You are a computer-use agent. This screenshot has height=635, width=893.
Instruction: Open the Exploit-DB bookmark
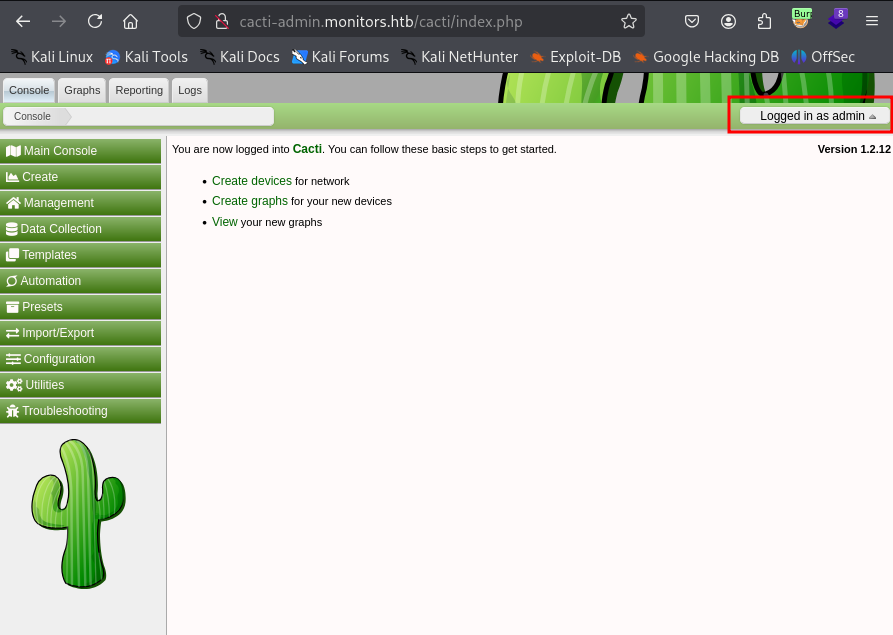pos(575,57)
